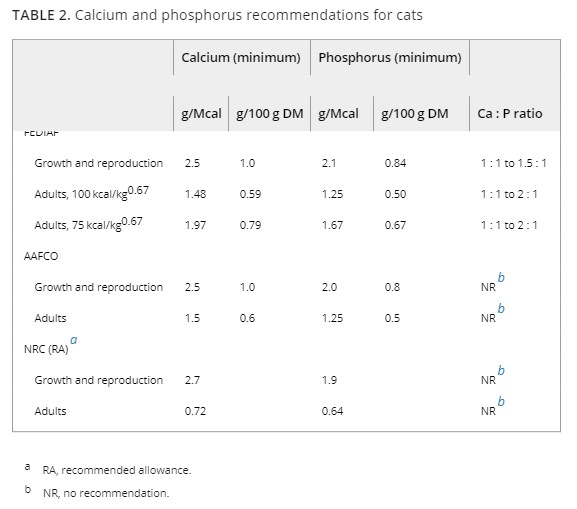Open footnote b in AAFCO Growth and reproduction row
Image resolution: width=577 pixels, height=509 pixels.
(x=501, y=277)
